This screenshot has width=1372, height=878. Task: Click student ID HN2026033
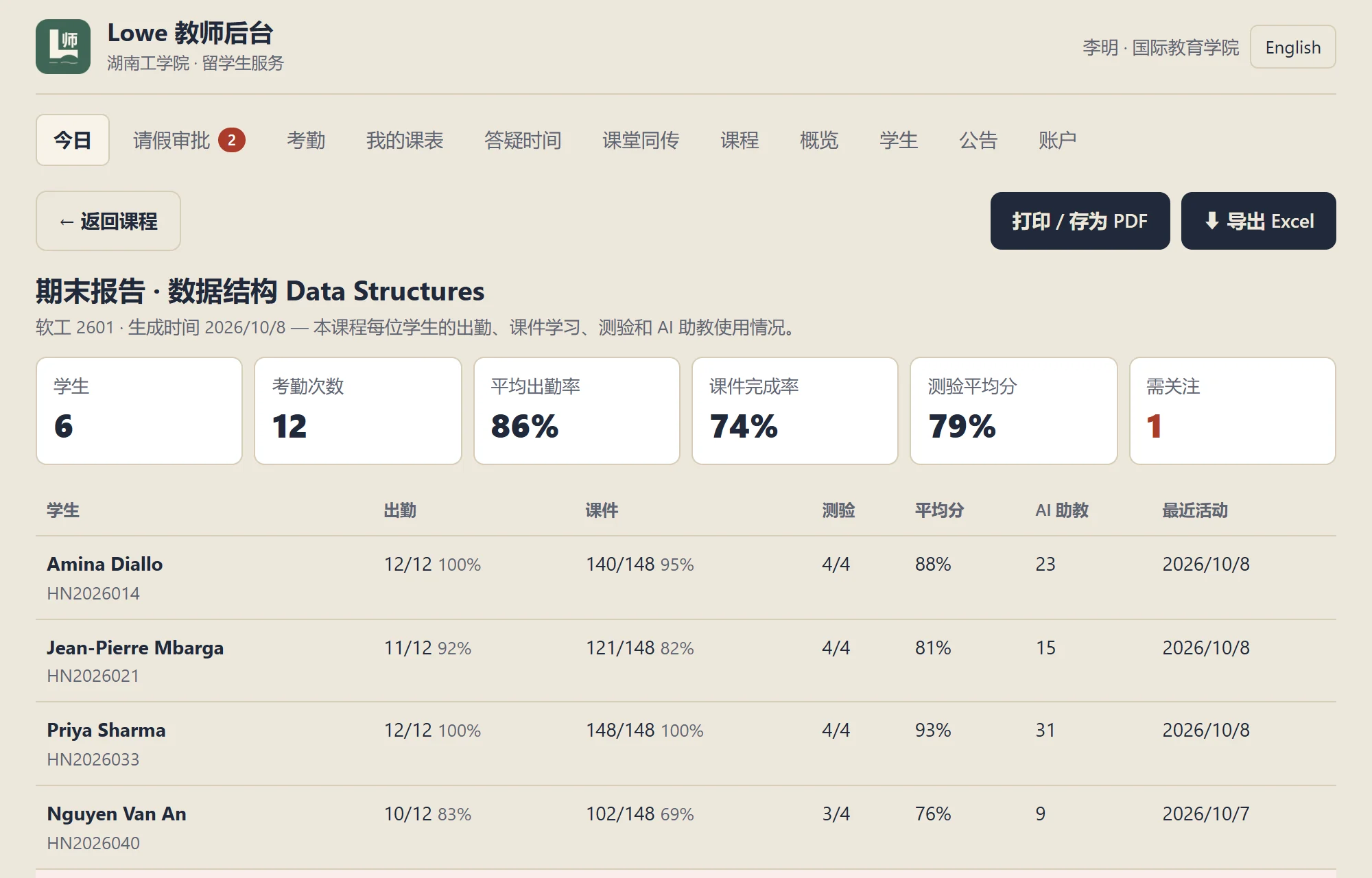[x=93, y=759]
